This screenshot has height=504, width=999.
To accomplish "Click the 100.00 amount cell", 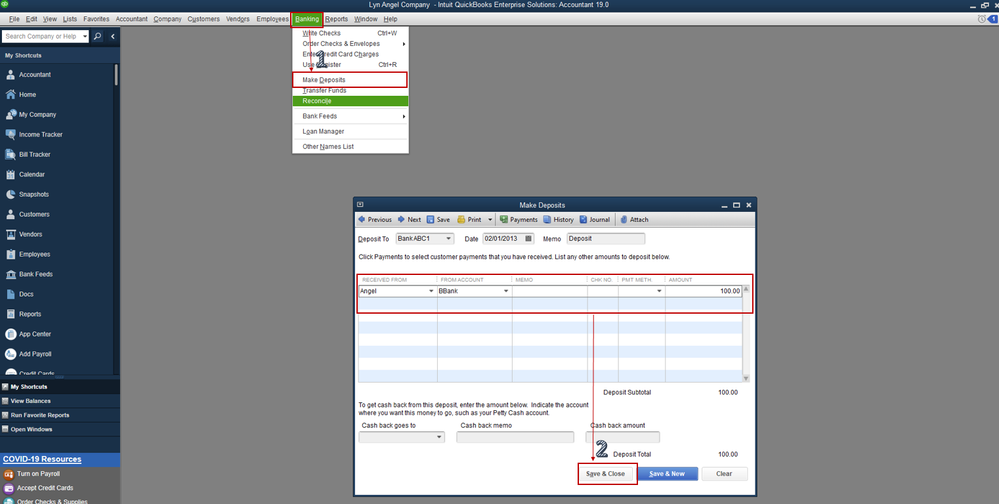I will (x=703, y=291).
